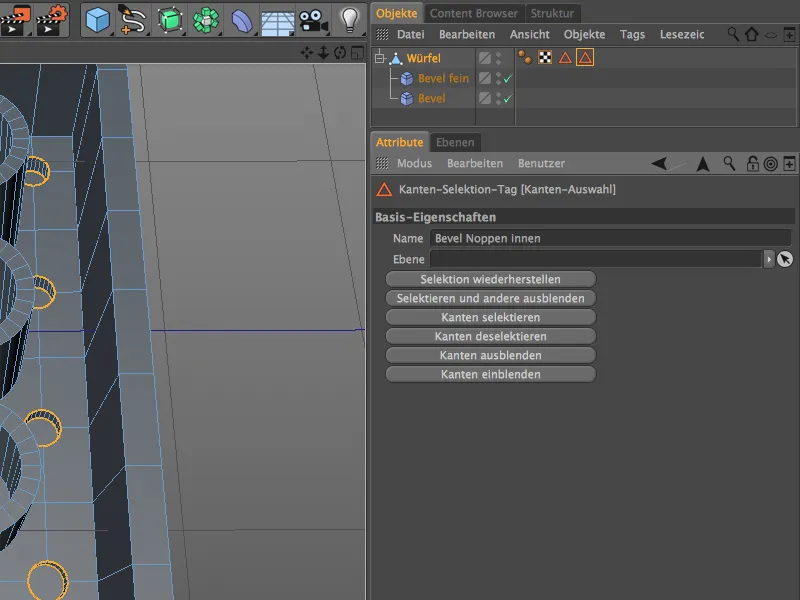The height and width of the screenshot is (600, 800).
Task: Open new Attribute Manager plus icon
Action: [789, 163]
